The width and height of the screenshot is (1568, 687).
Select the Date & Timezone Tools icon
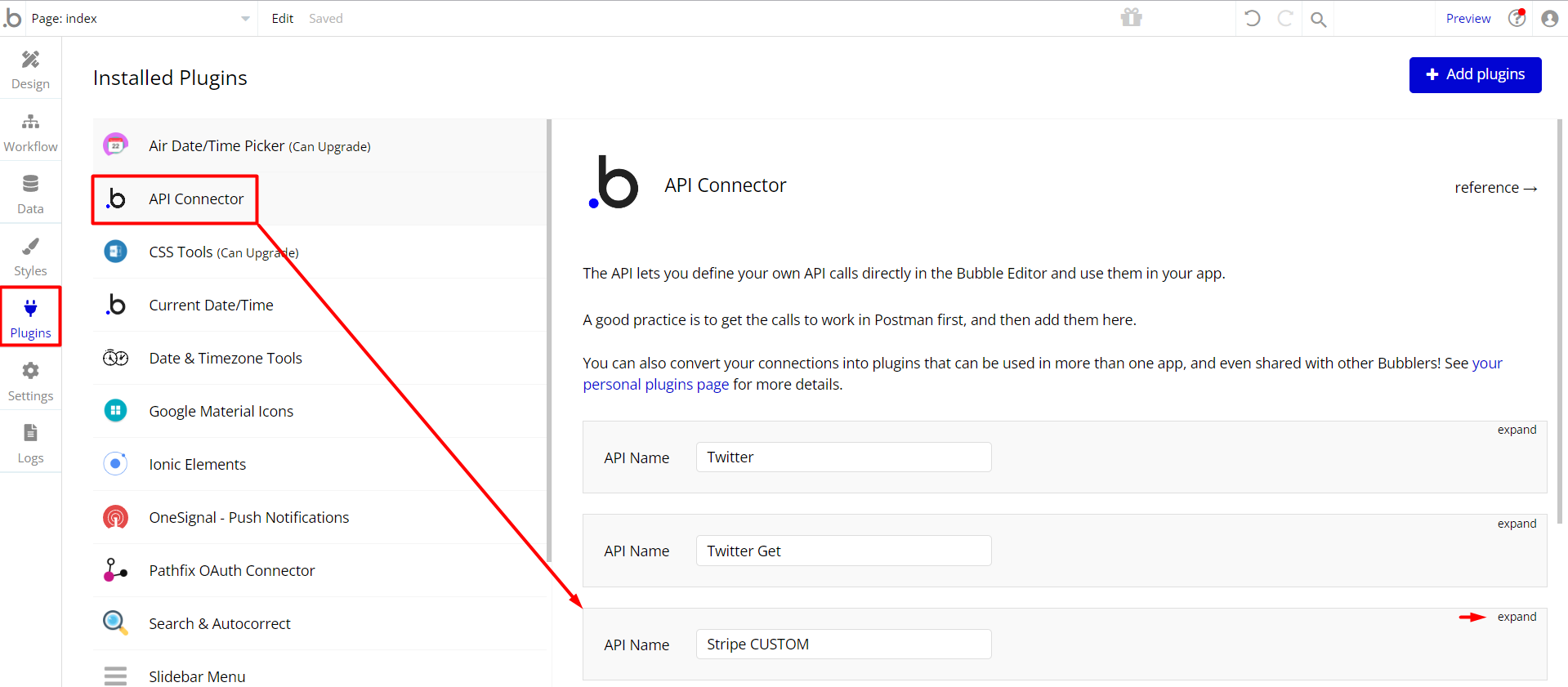coord(115,358)
